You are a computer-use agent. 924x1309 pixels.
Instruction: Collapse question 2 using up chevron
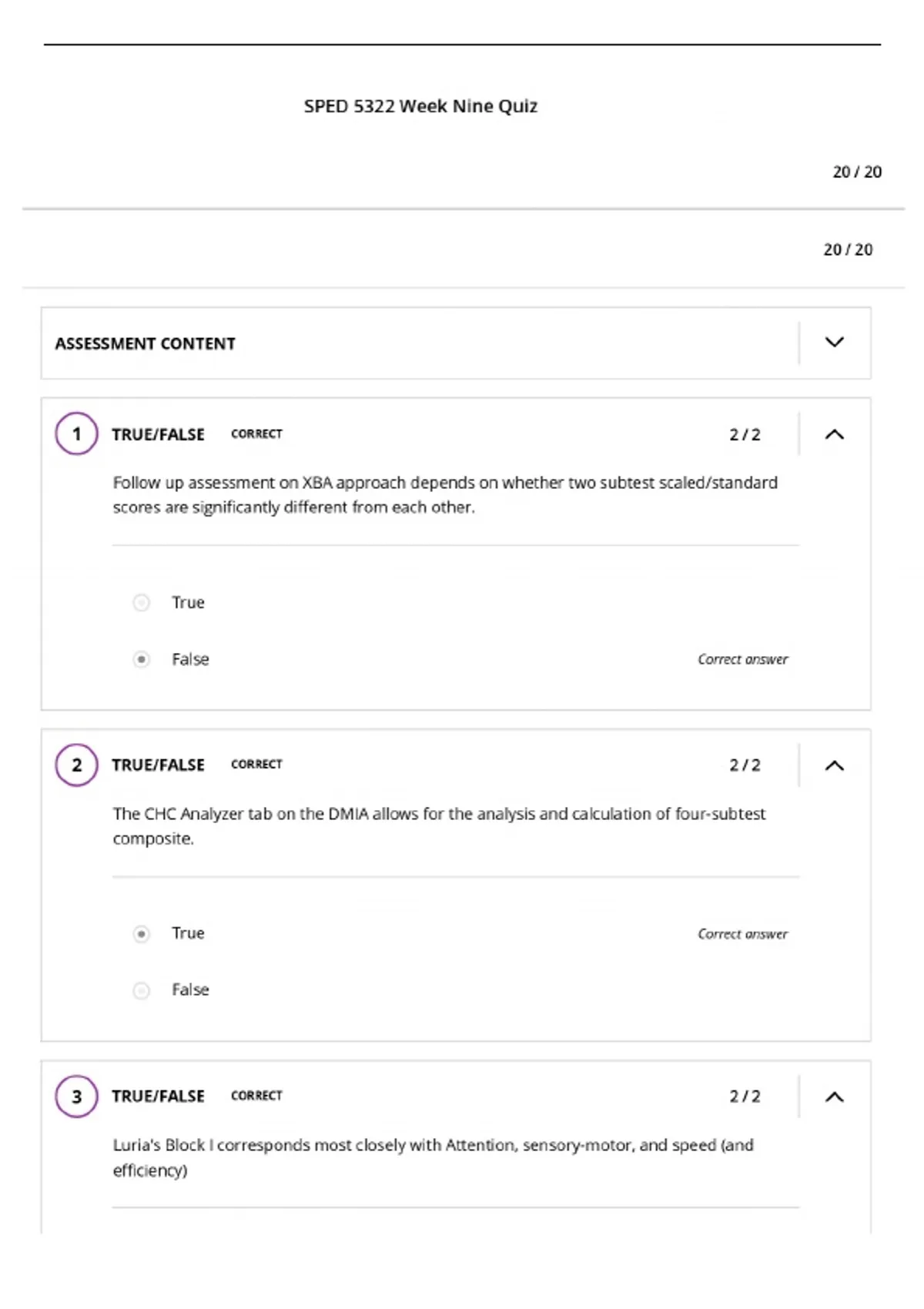coord(835,765)
